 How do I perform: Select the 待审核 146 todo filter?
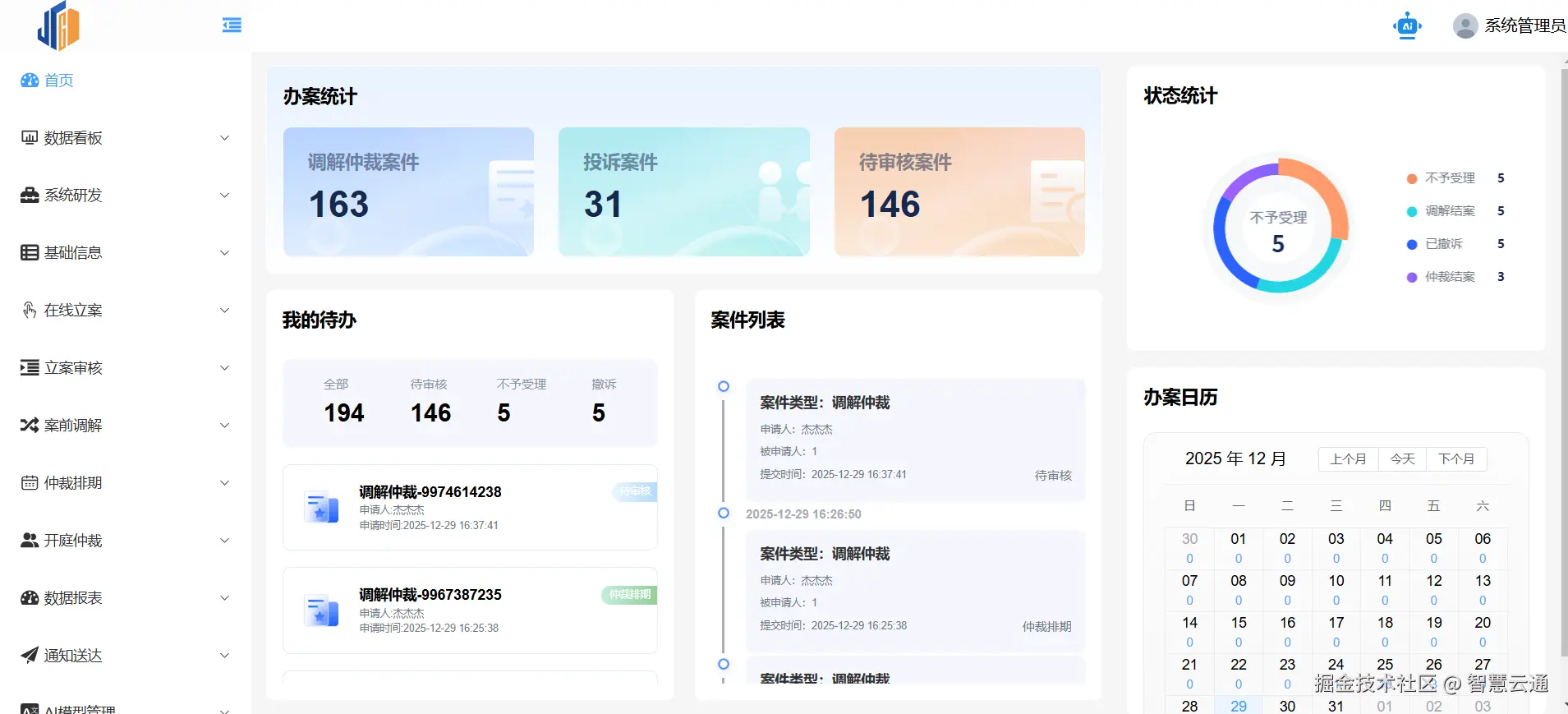[x=430, y=402]
